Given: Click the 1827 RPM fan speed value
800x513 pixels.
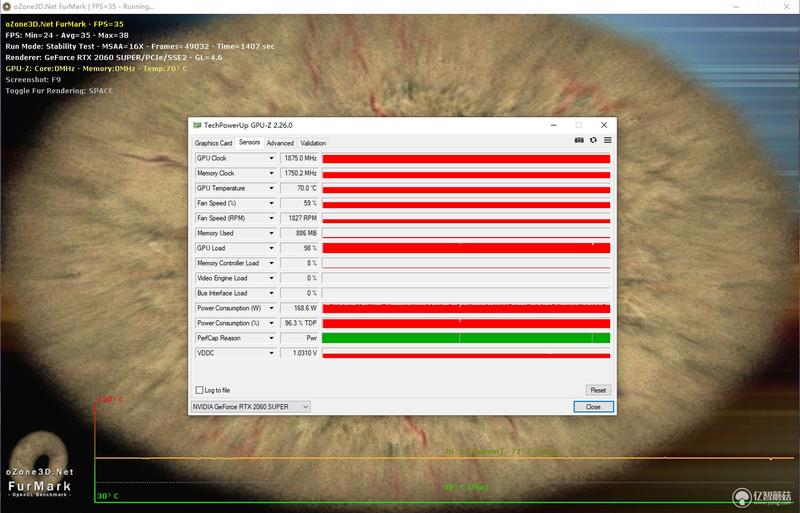Looking at the screenshot, I should coord(300,218).
